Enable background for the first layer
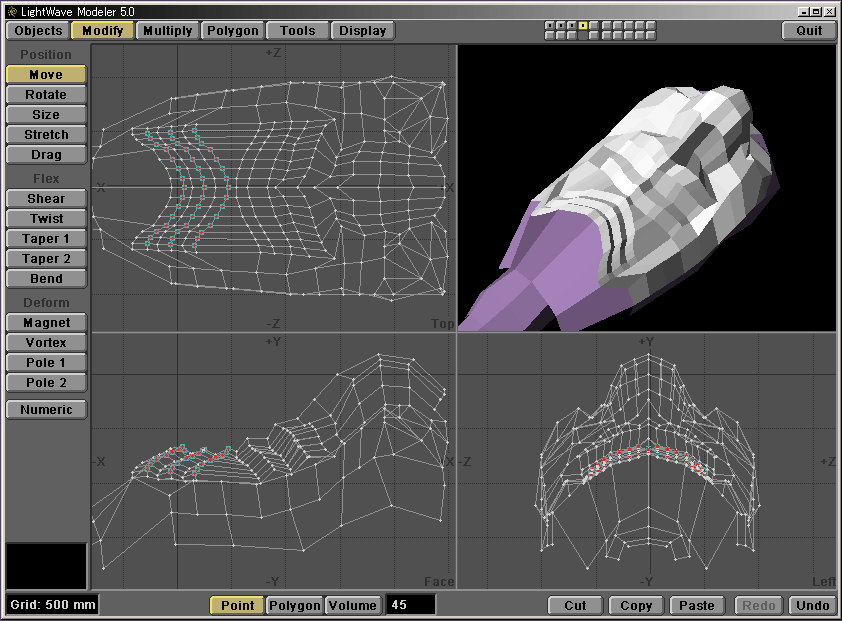 [550, 35]
